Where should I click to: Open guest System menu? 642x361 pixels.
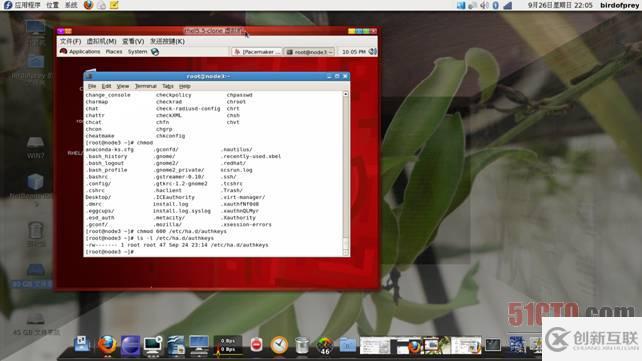(x=137, y=52)
